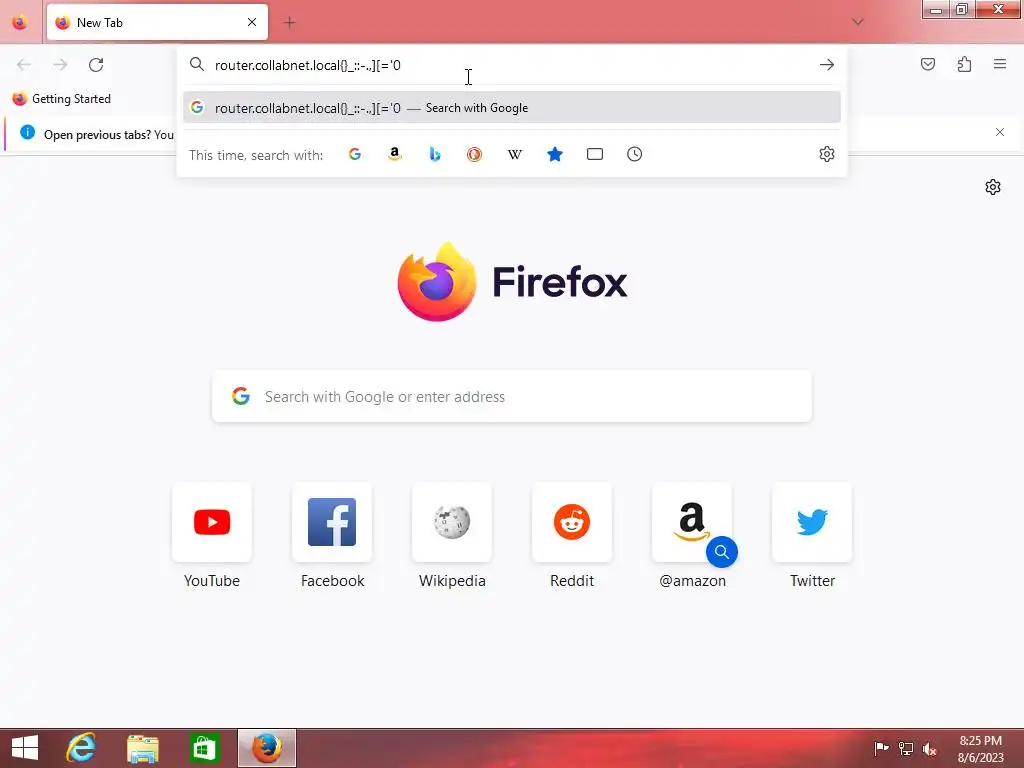Open File Explorer from taskbar
The height and width of the screenshot is (768, 1024).
[142, 748]
